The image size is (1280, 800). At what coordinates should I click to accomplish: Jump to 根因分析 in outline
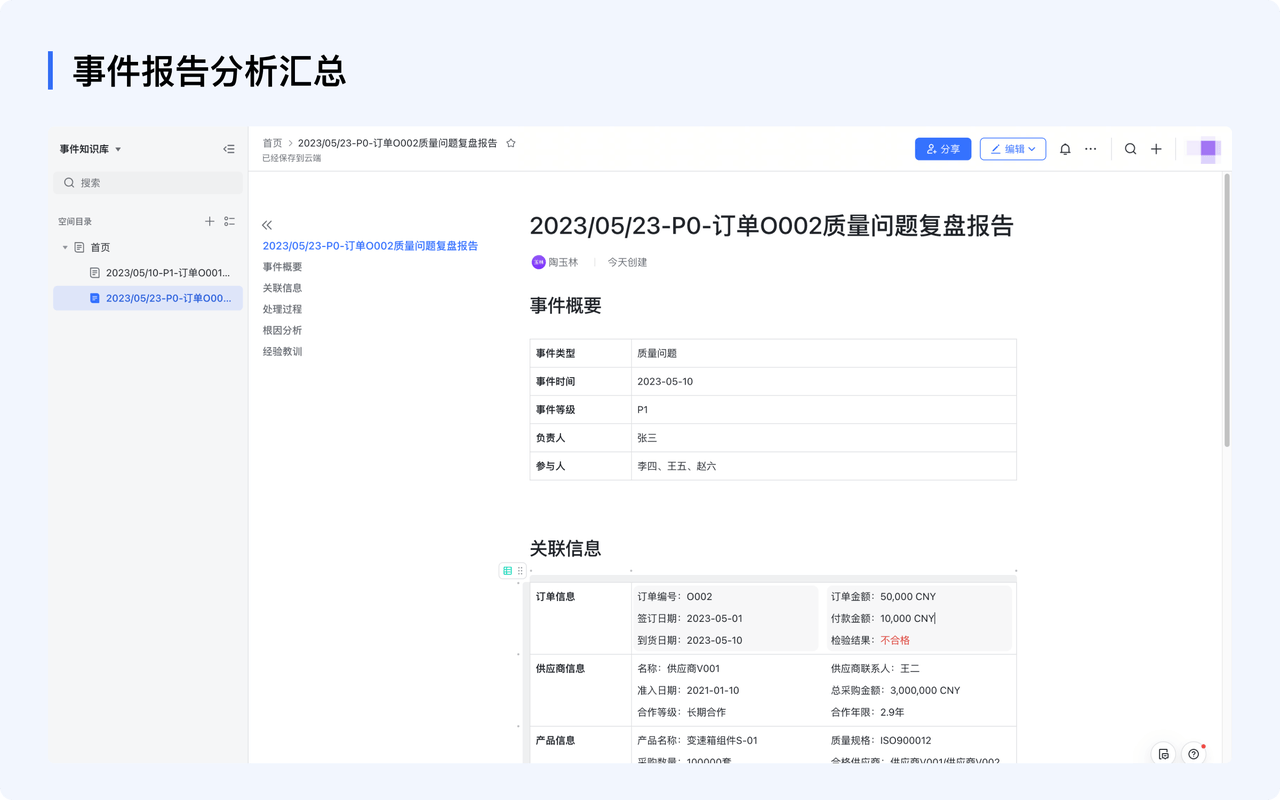[282, 330]
